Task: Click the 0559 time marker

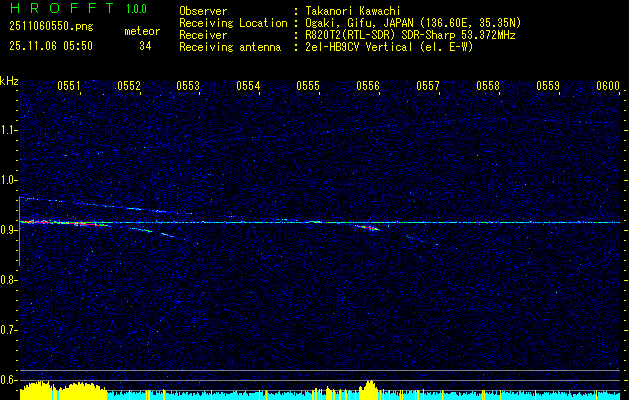Action: point(548,86)
